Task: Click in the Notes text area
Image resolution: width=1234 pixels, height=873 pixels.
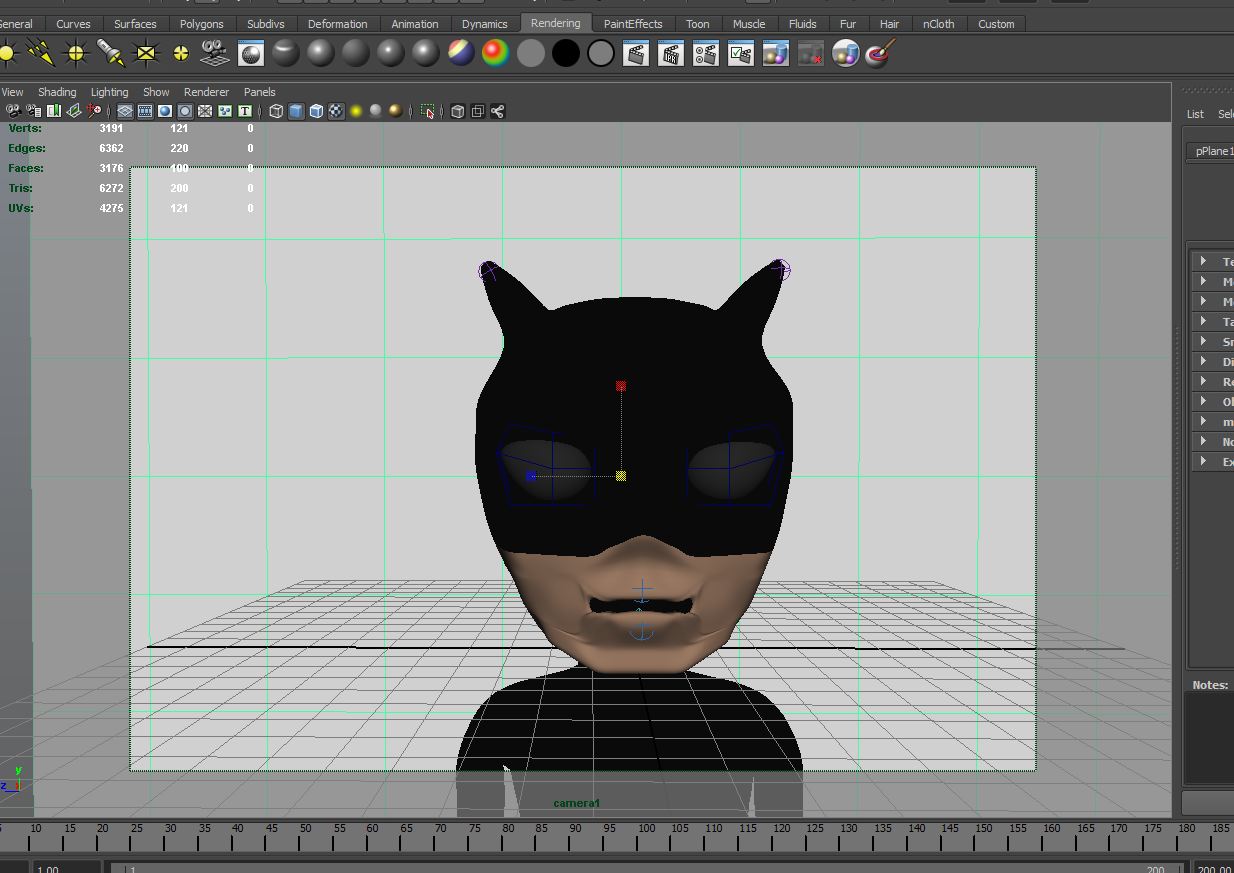Action: pyautogui.click(x=1209, y=738)
